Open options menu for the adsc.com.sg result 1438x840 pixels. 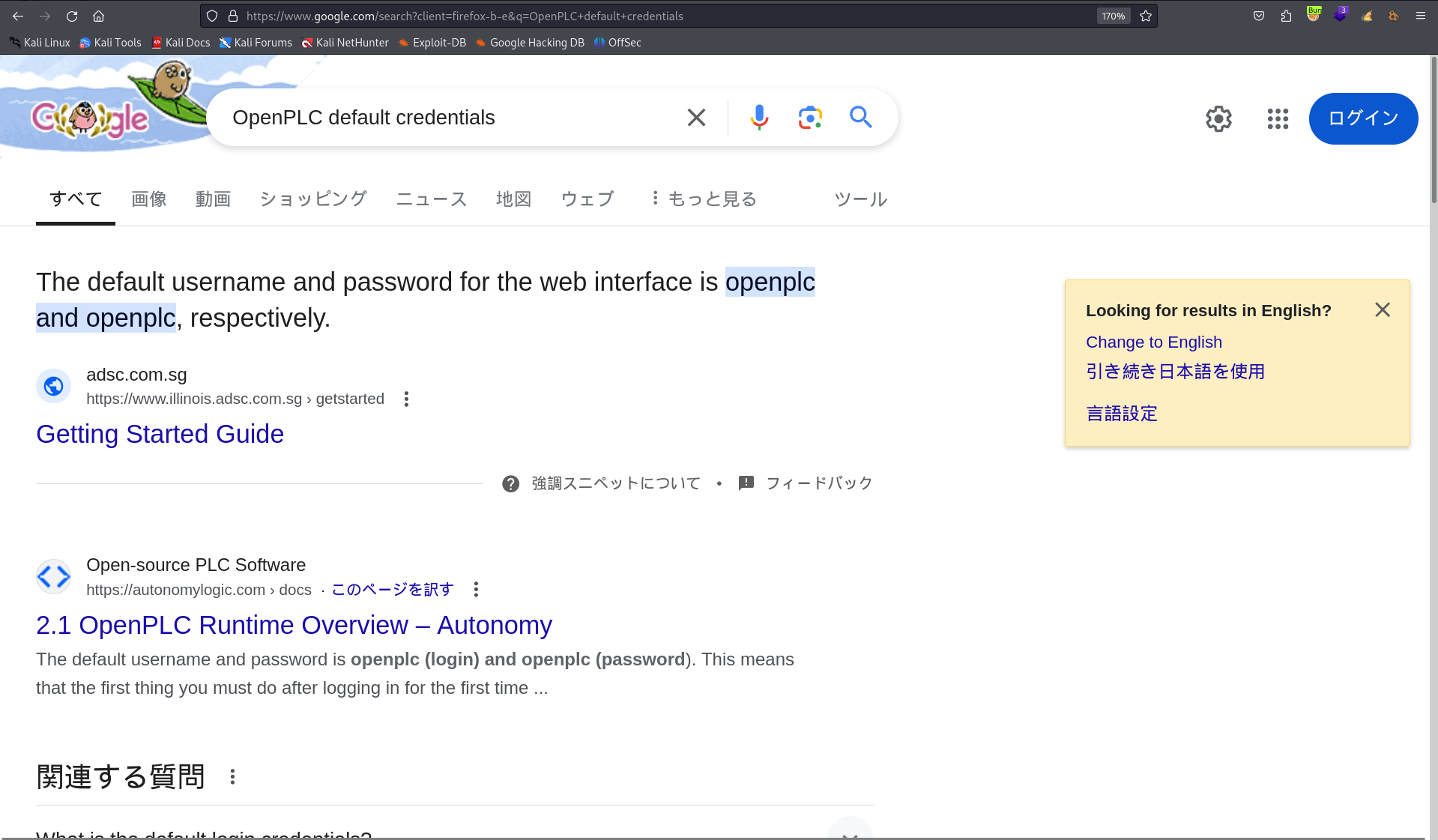[x=405, y=399]
